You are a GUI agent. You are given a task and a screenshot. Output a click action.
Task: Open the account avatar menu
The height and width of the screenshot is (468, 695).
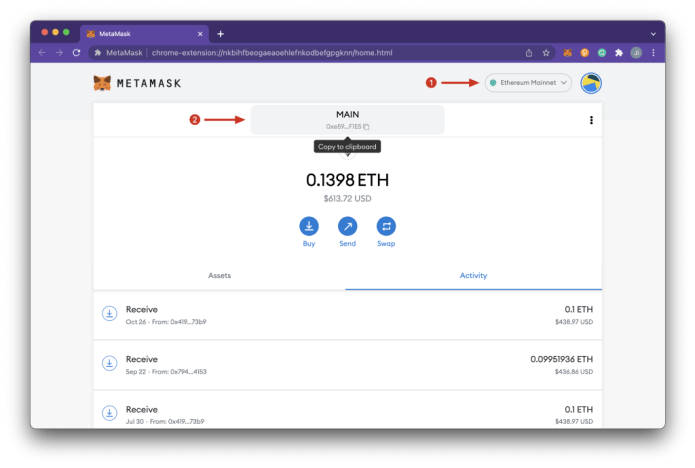(591, 83)
